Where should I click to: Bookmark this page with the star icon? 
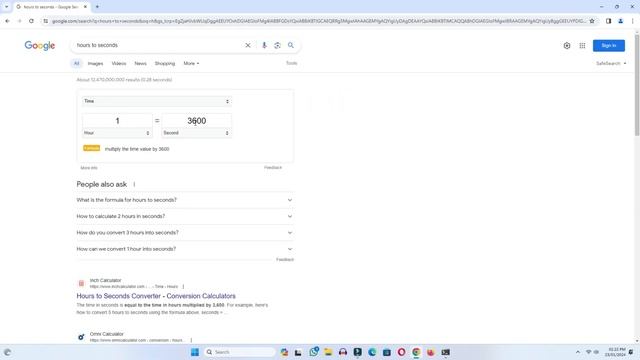[592, 21]
